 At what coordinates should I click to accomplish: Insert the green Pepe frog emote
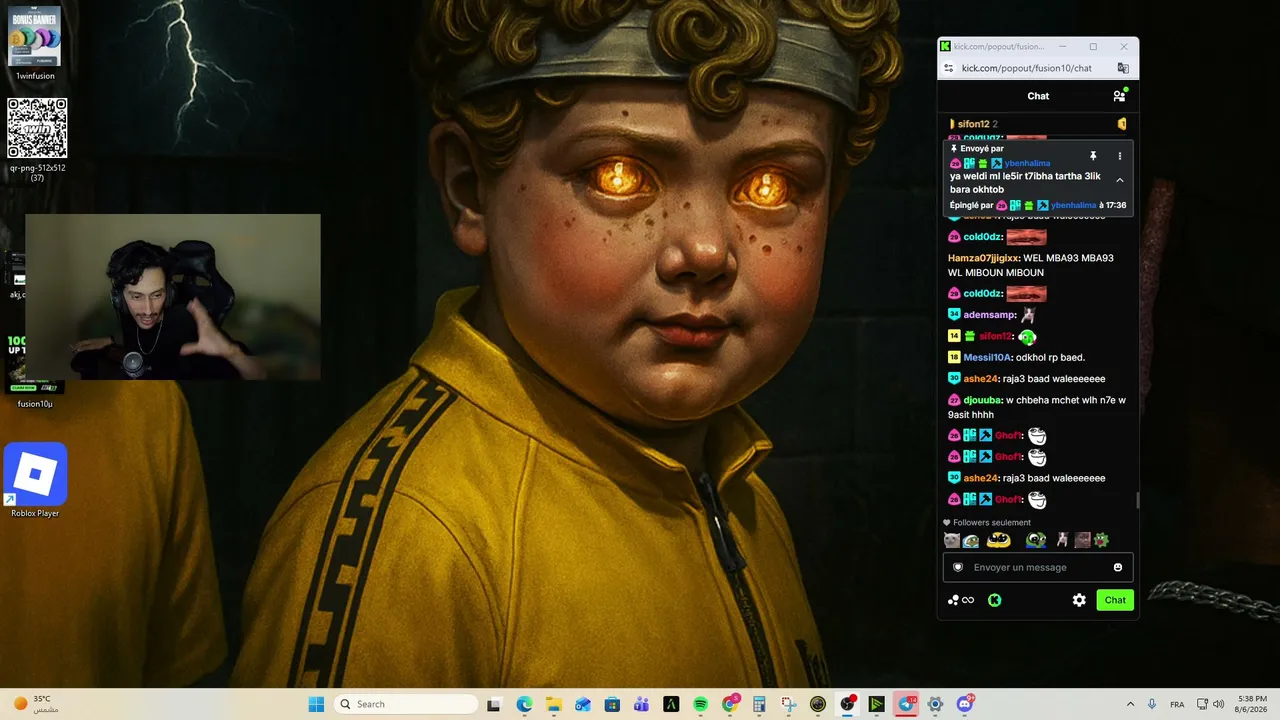tap(1036, 540)
